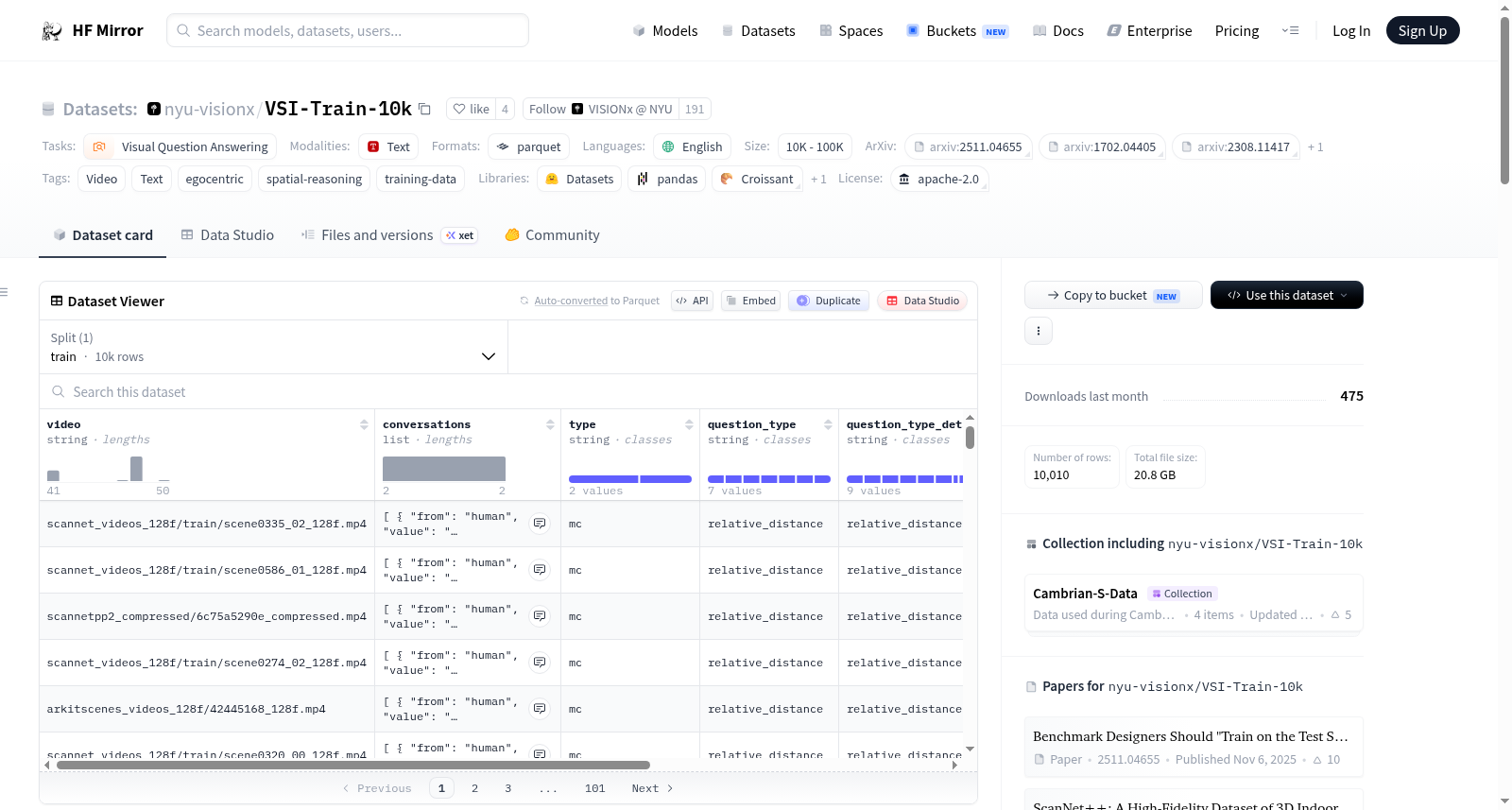Open the nyu-visionx owner link
The image size is (1512, 810).
pos(209,110)
